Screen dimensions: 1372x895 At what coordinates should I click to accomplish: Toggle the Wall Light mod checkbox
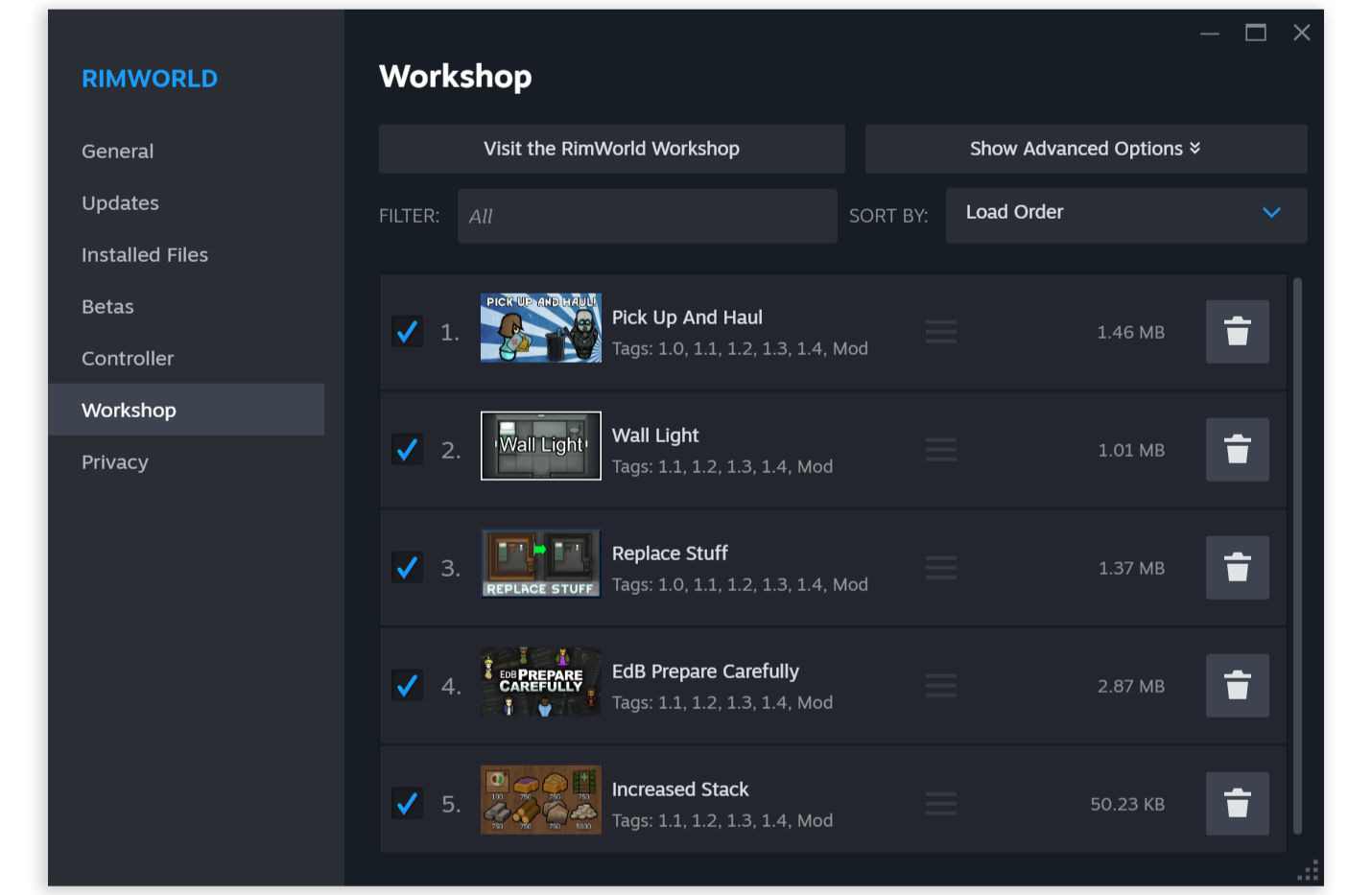tap(408, 450)
